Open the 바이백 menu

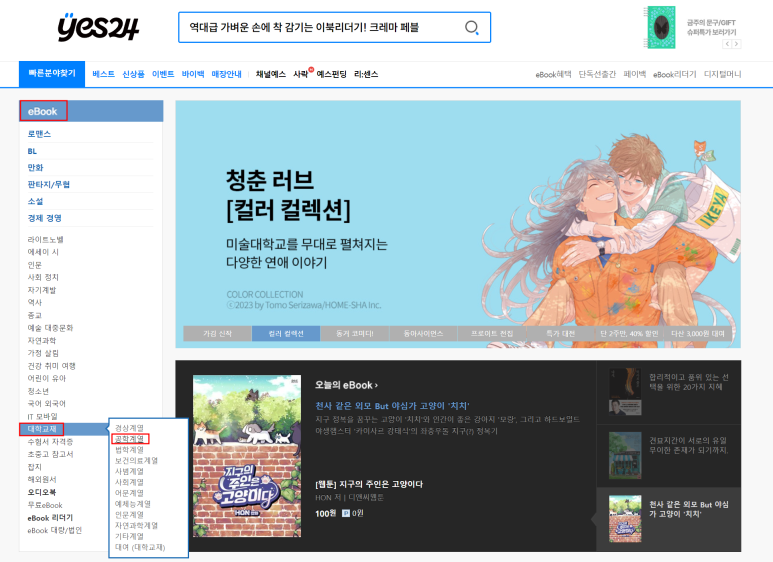(193, 74)
